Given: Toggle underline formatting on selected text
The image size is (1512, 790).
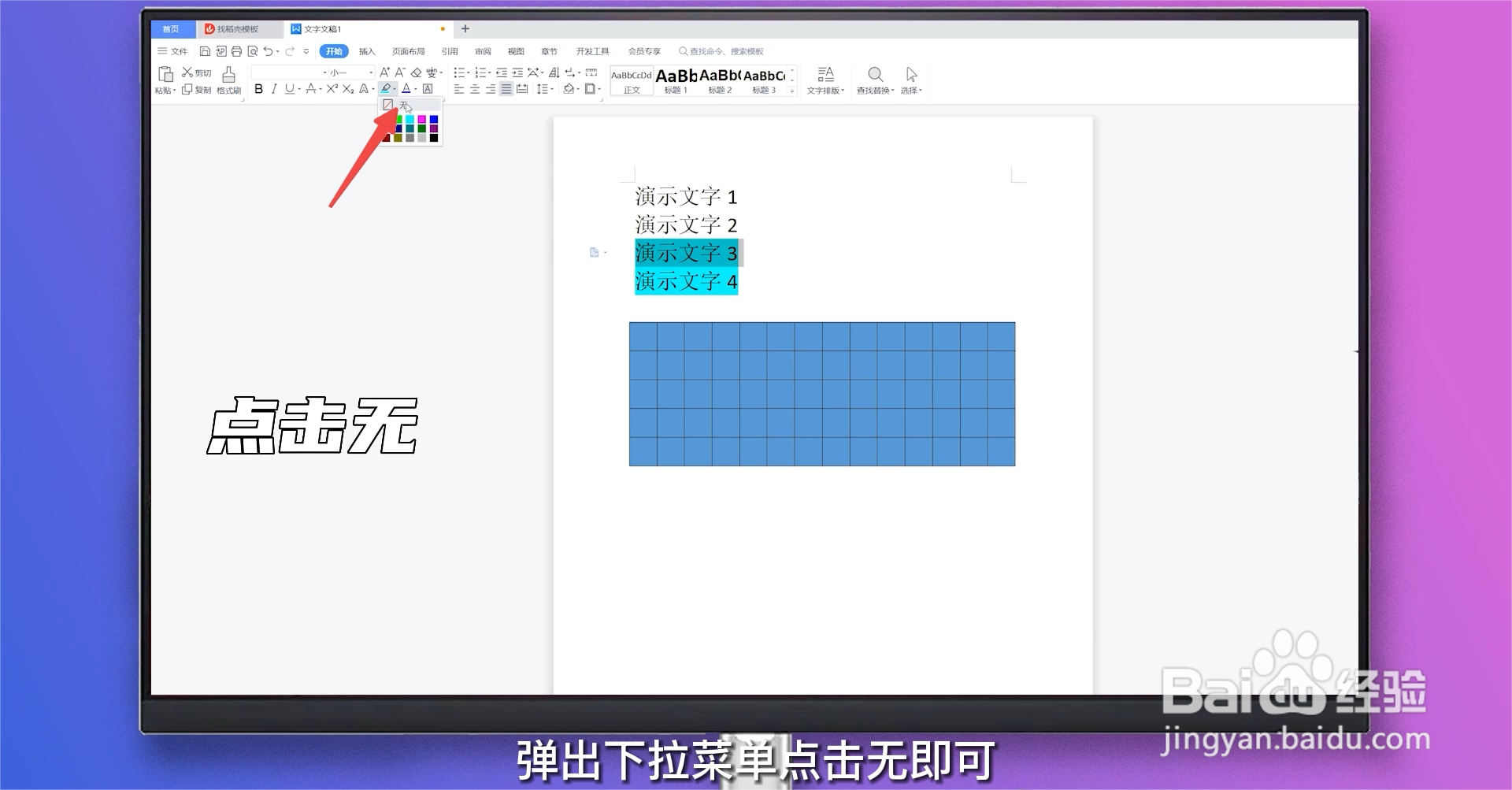Looking at the screenshot, I should coord(289,89).
